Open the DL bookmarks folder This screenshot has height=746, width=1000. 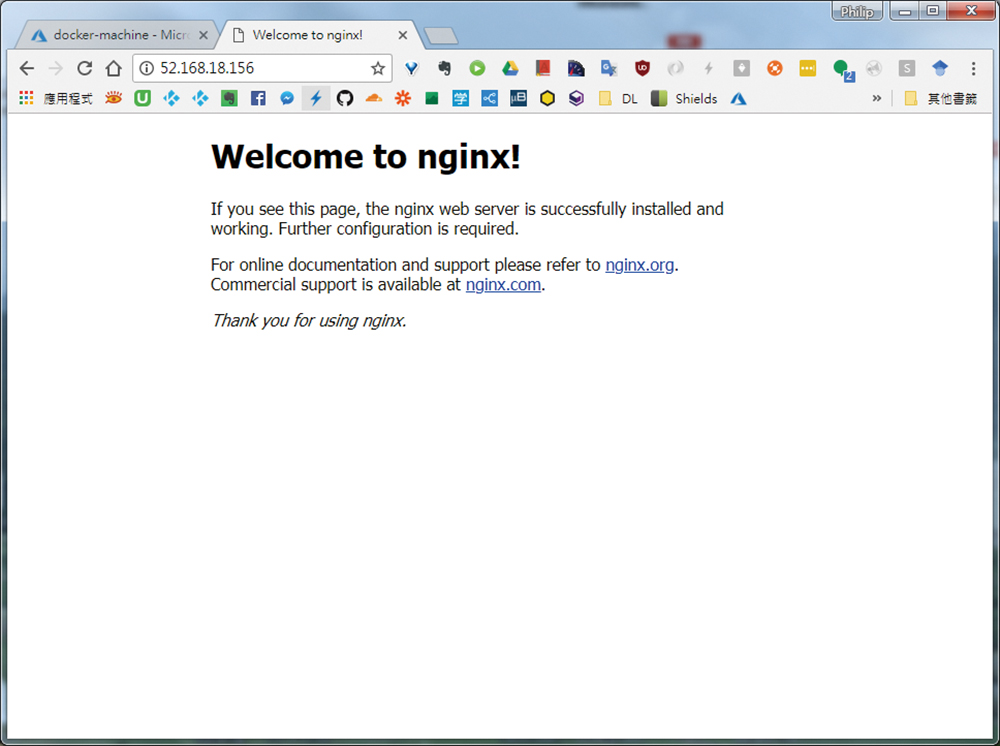pyautogui.click(x=619, y=99)
